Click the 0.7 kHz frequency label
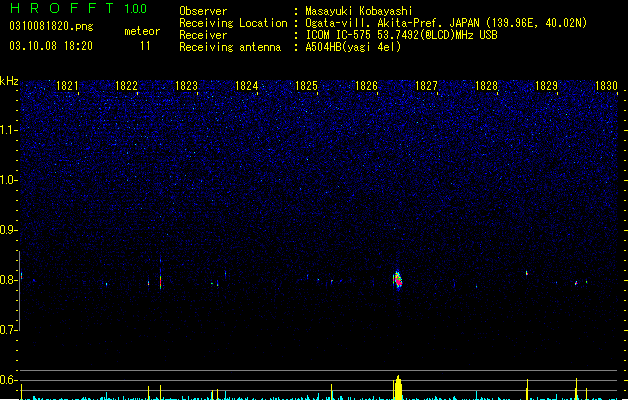 8,330
